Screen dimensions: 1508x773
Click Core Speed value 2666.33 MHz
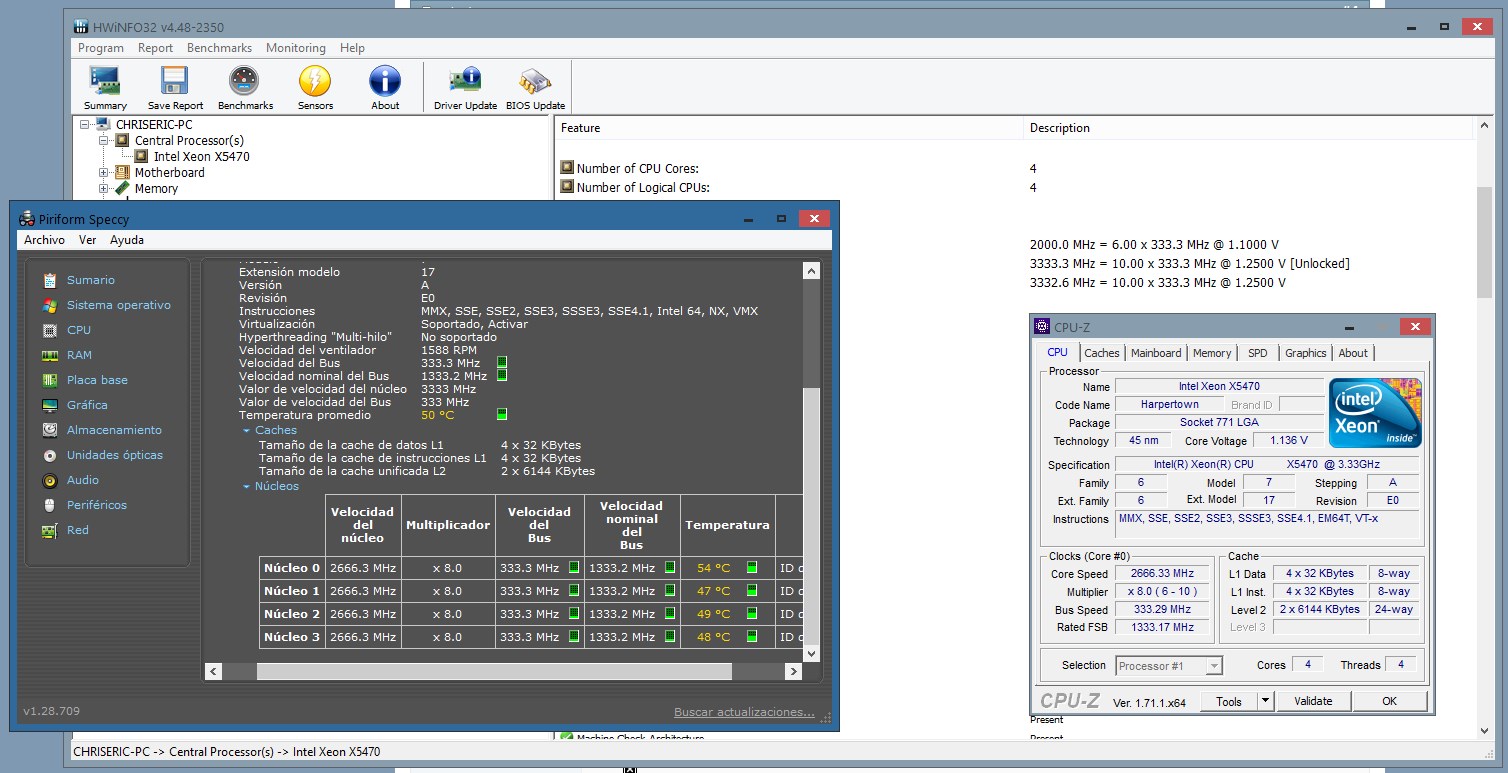[x=1162, y=574]
